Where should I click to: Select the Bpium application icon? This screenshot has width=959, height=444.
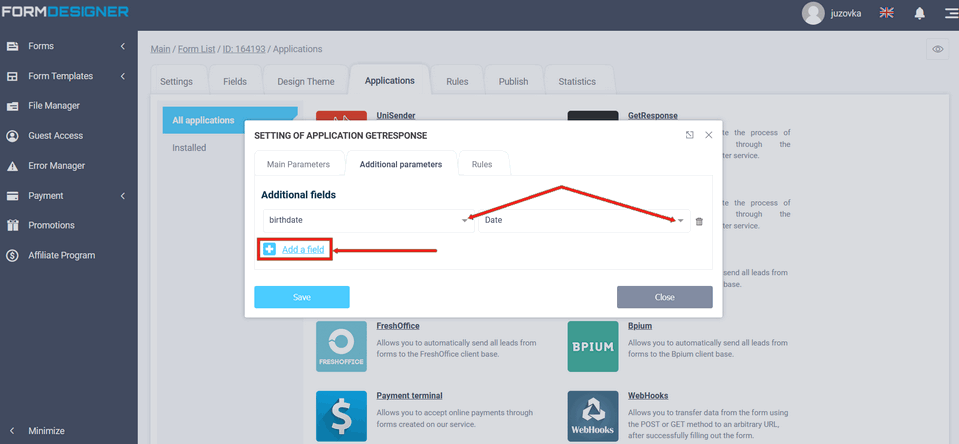point(592,346)
